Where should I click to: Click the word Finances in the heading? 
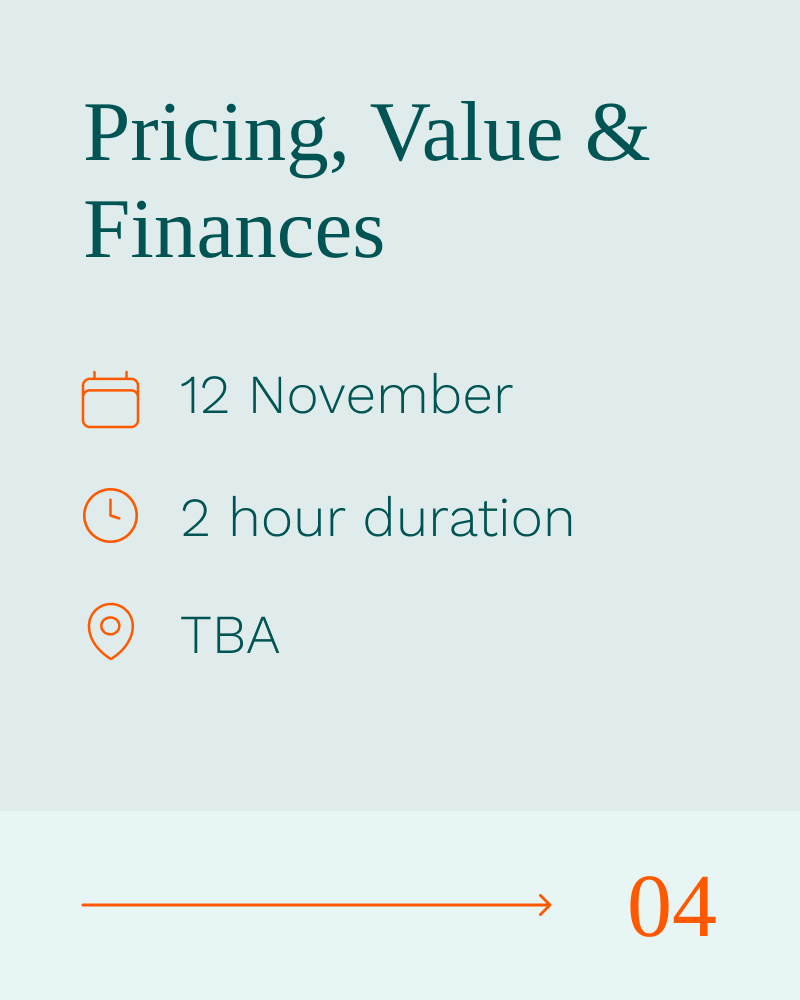[234, 230]
